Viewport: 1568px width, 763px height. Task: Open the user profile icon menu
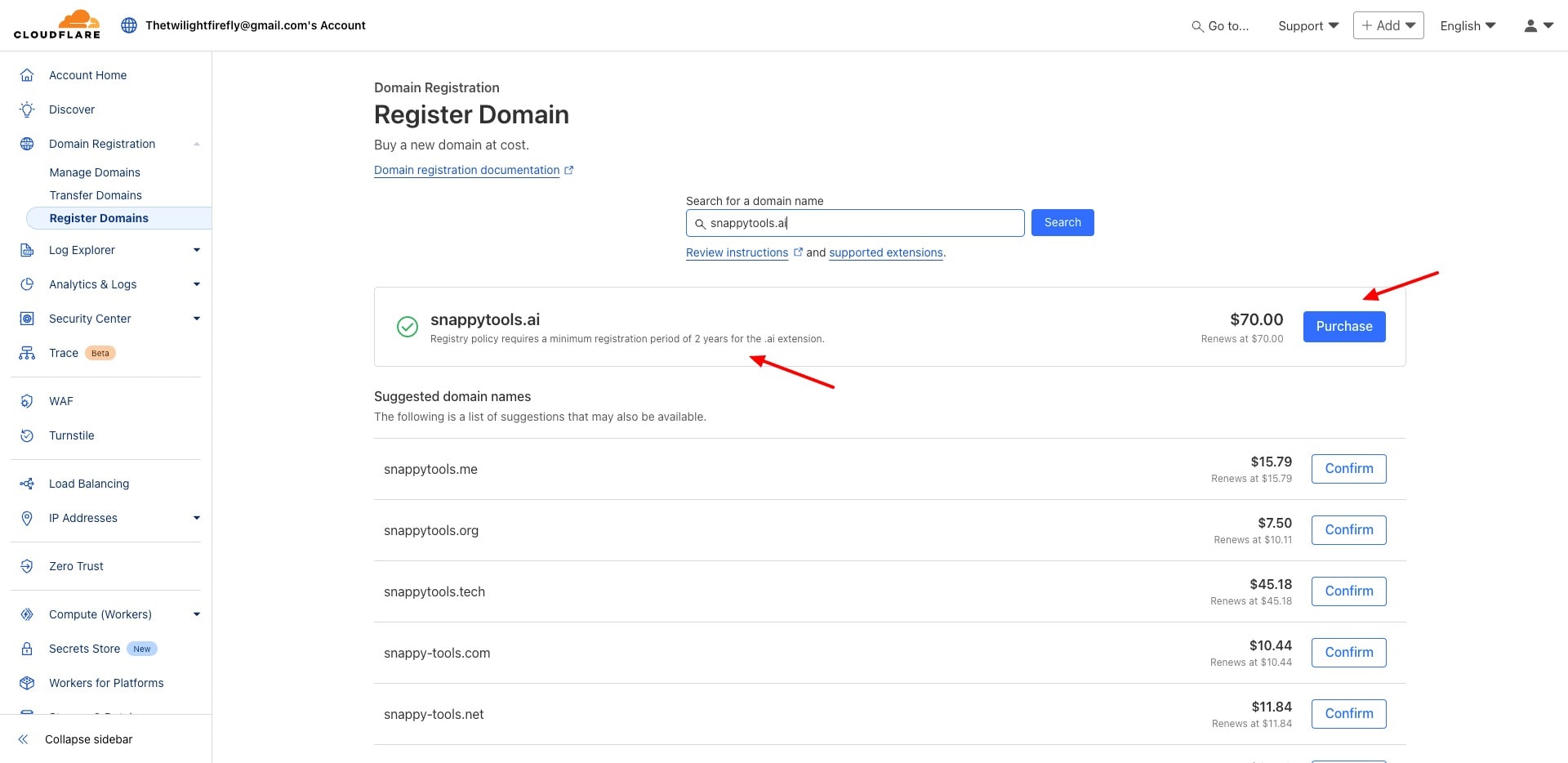click(1538, 25)
